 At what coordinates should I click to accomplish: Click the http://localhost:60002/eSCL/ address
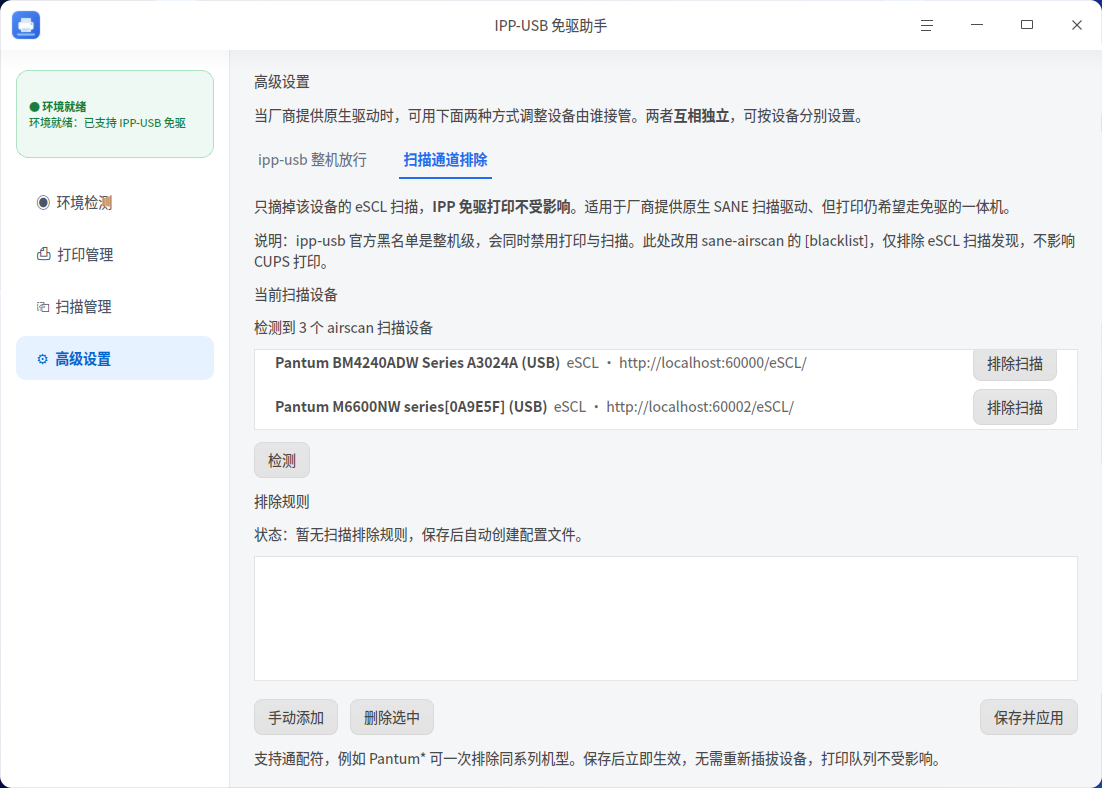[700, 406]
